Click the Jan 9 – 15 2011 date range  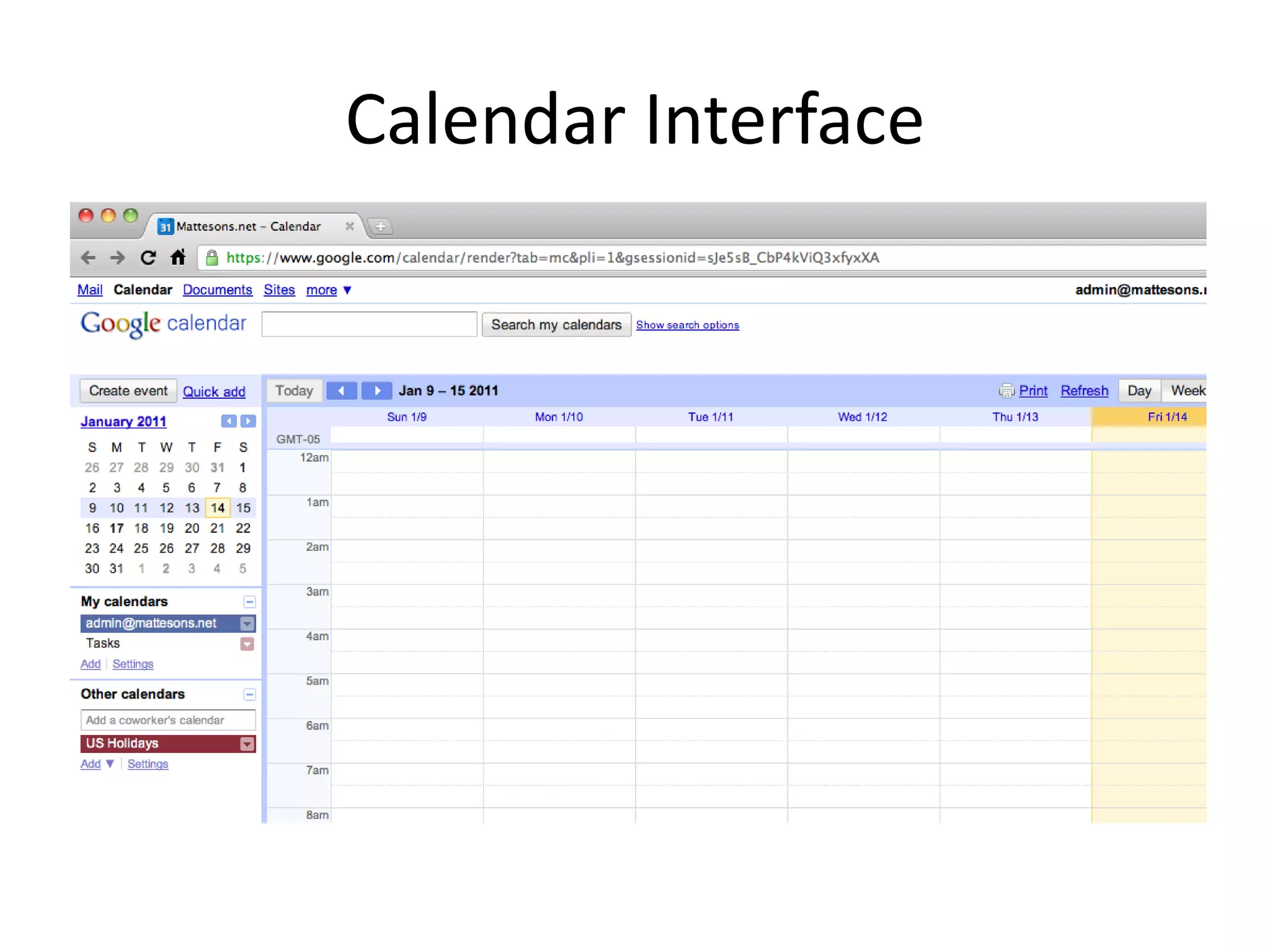448,390
